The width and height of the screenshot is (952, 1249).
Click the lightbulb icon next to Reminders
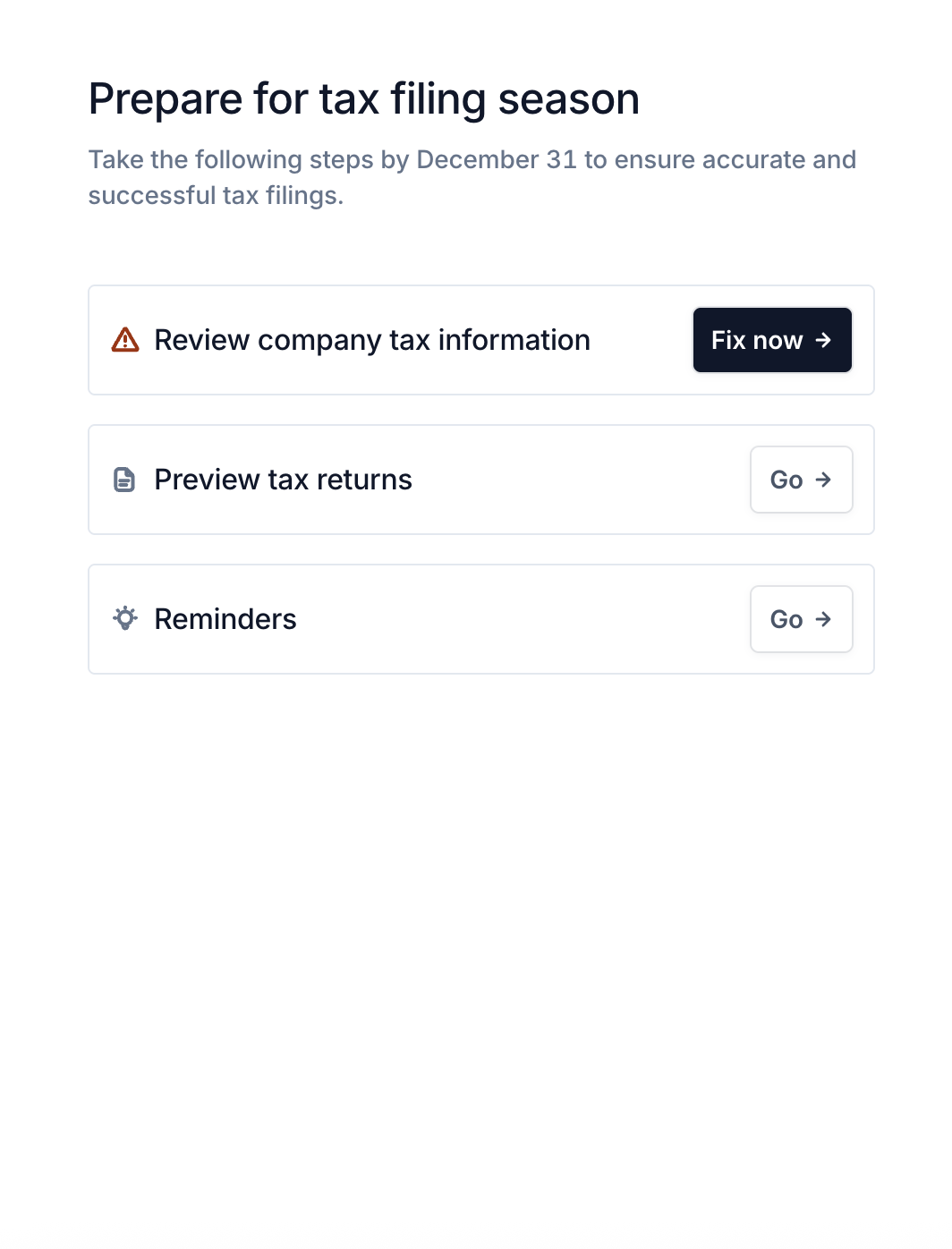pyautogui.click(x=125, y=618)
